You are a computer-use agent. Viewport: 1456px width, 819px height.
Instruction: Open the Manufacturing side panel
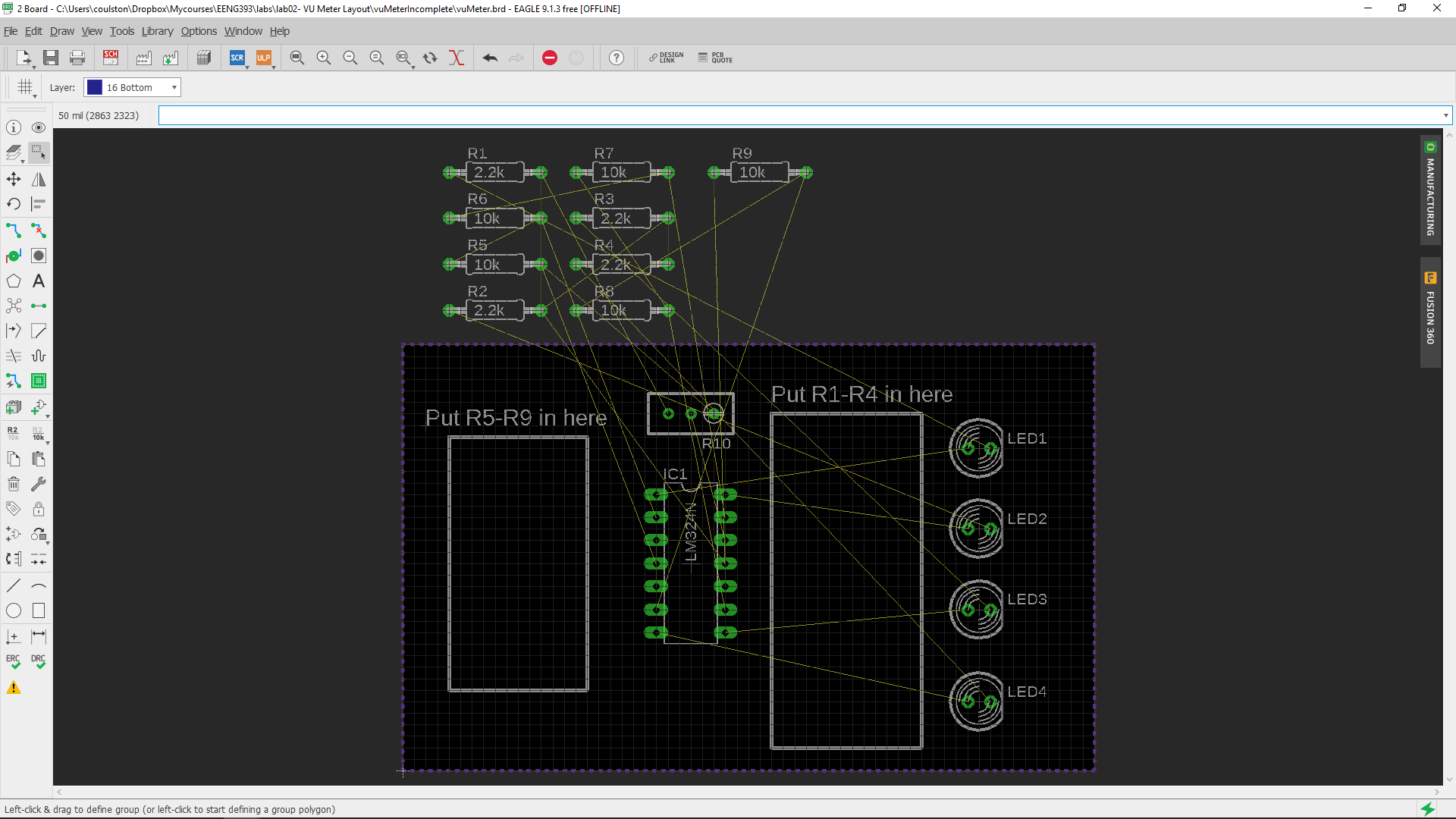pos(1430,190)
